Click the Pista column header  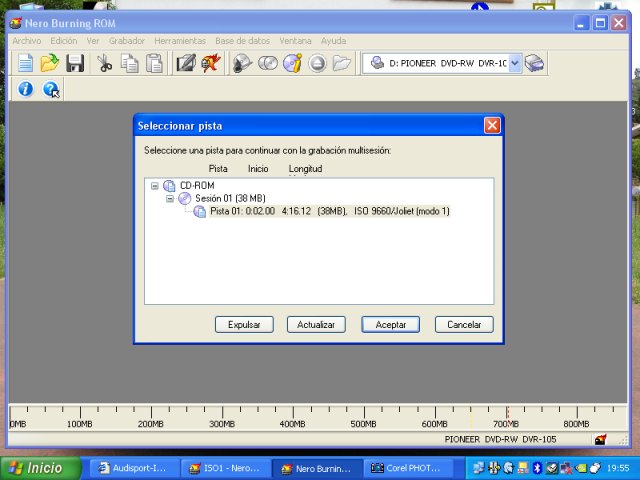(x=218, y=169)
